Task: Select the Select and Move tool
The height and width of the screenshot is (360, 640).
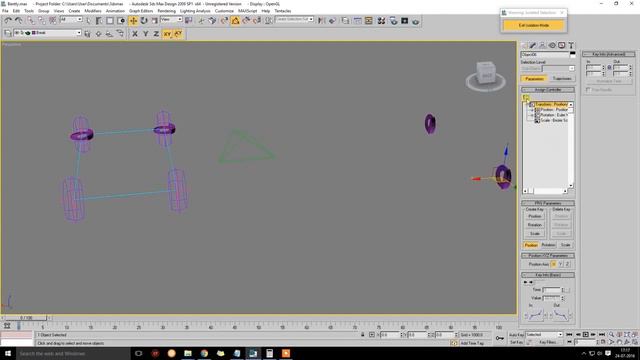Action: [133, 20]
